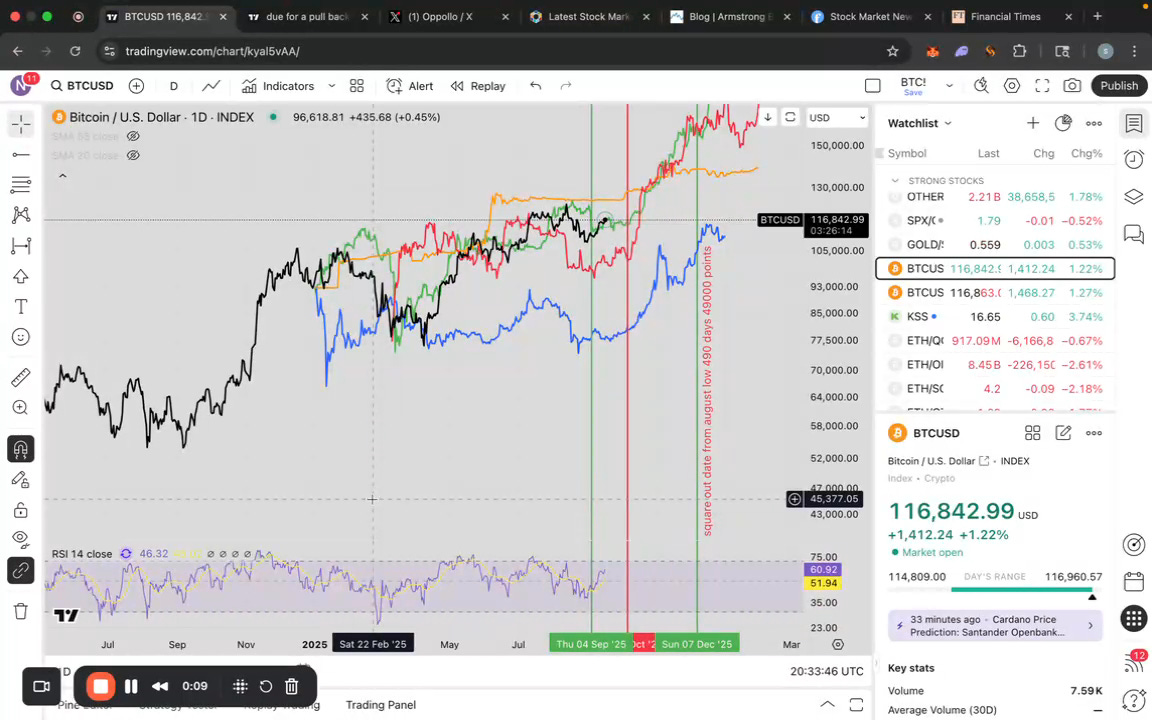Open the Object Tree panel

click(1134, 196)
